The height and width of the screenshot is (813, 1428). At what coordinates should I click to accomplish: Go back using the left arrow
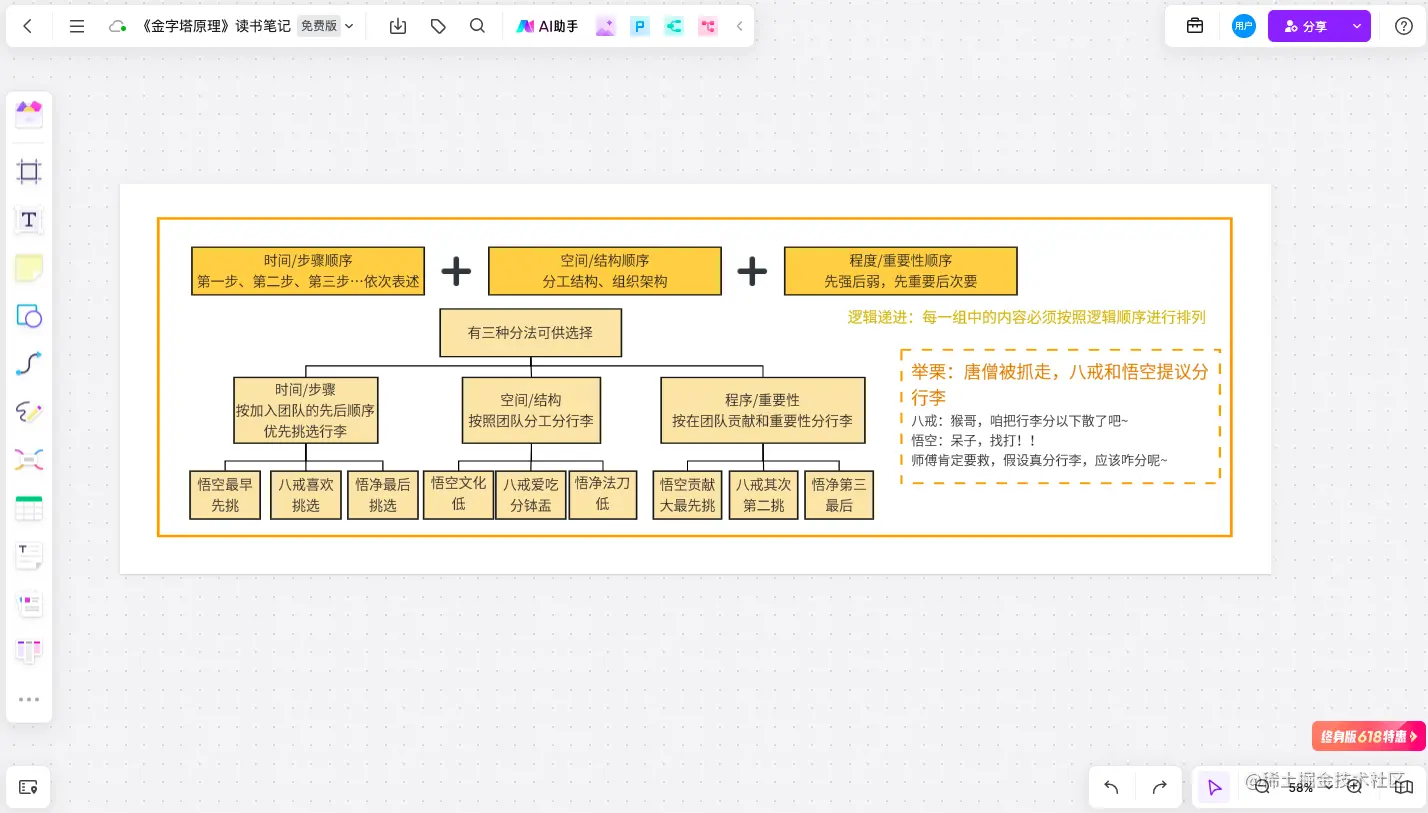(28, 27)
